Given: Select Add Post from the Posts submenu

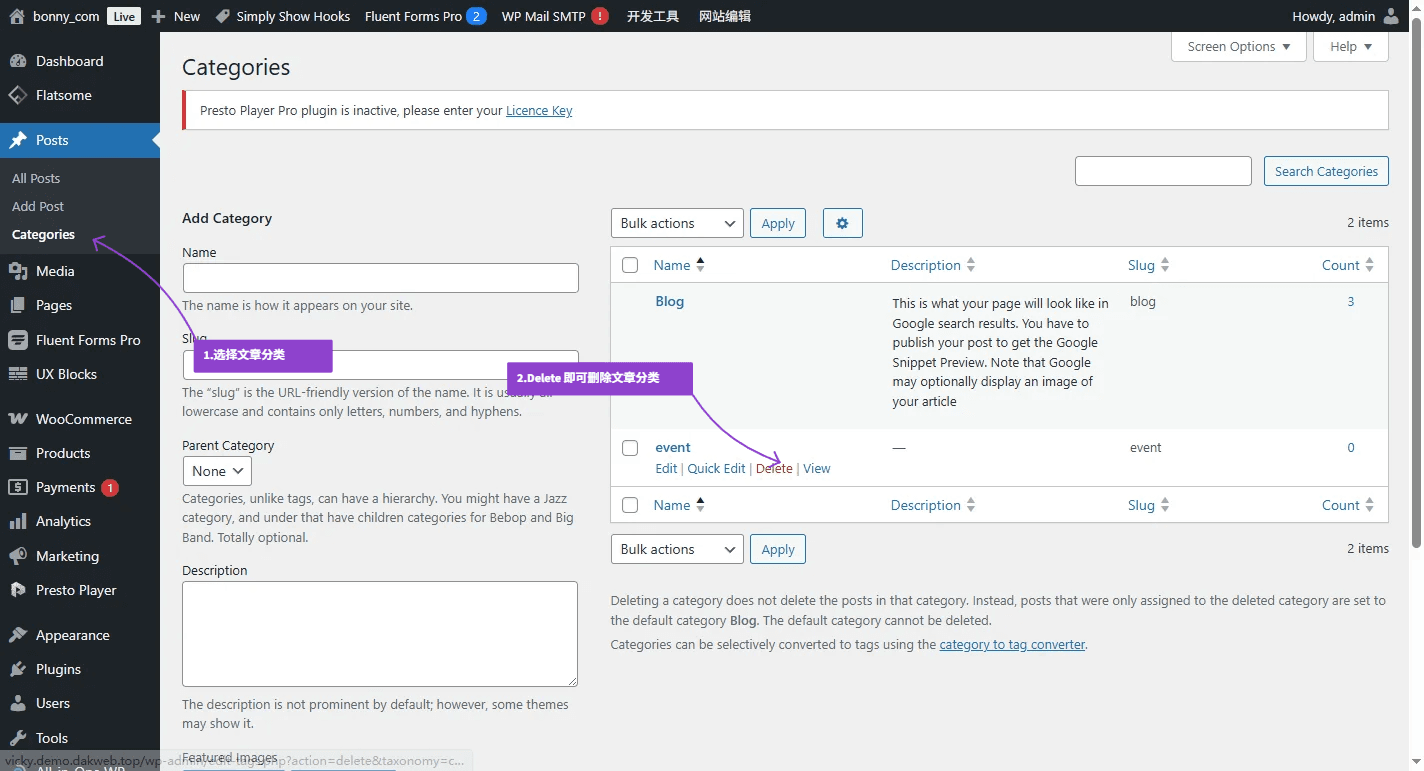Looking at the screenshot, I should coord(38,206).
